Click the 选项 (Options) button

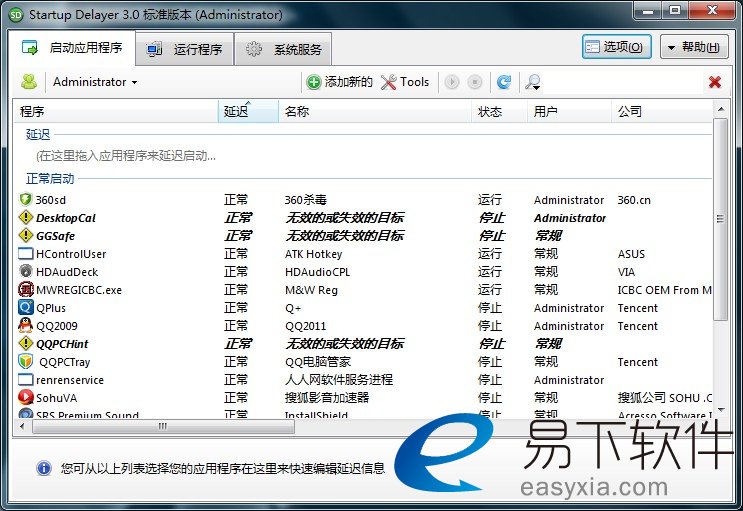(616, 47)
